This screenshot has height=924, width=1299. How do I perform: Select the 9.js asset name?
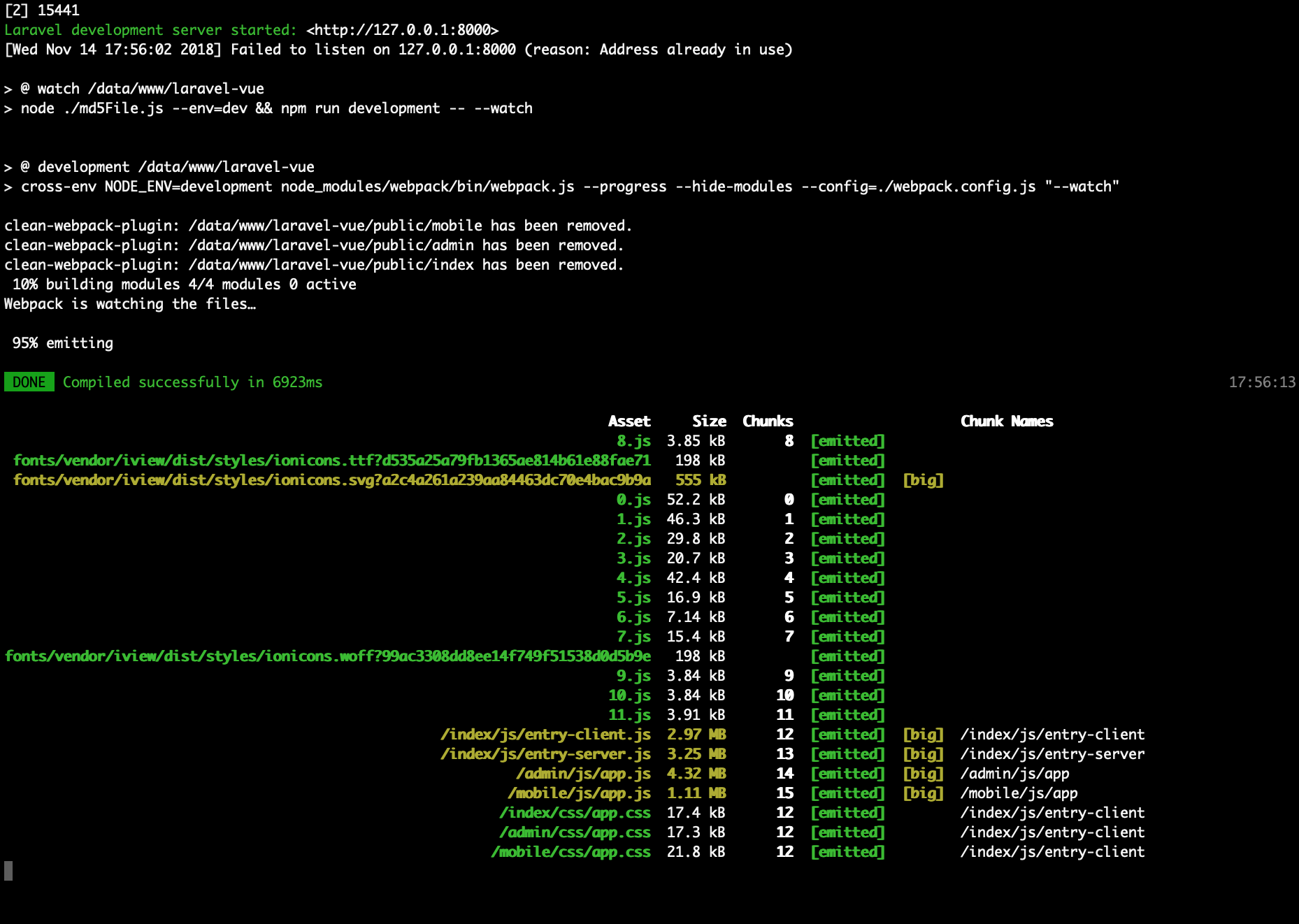(633, 676)
